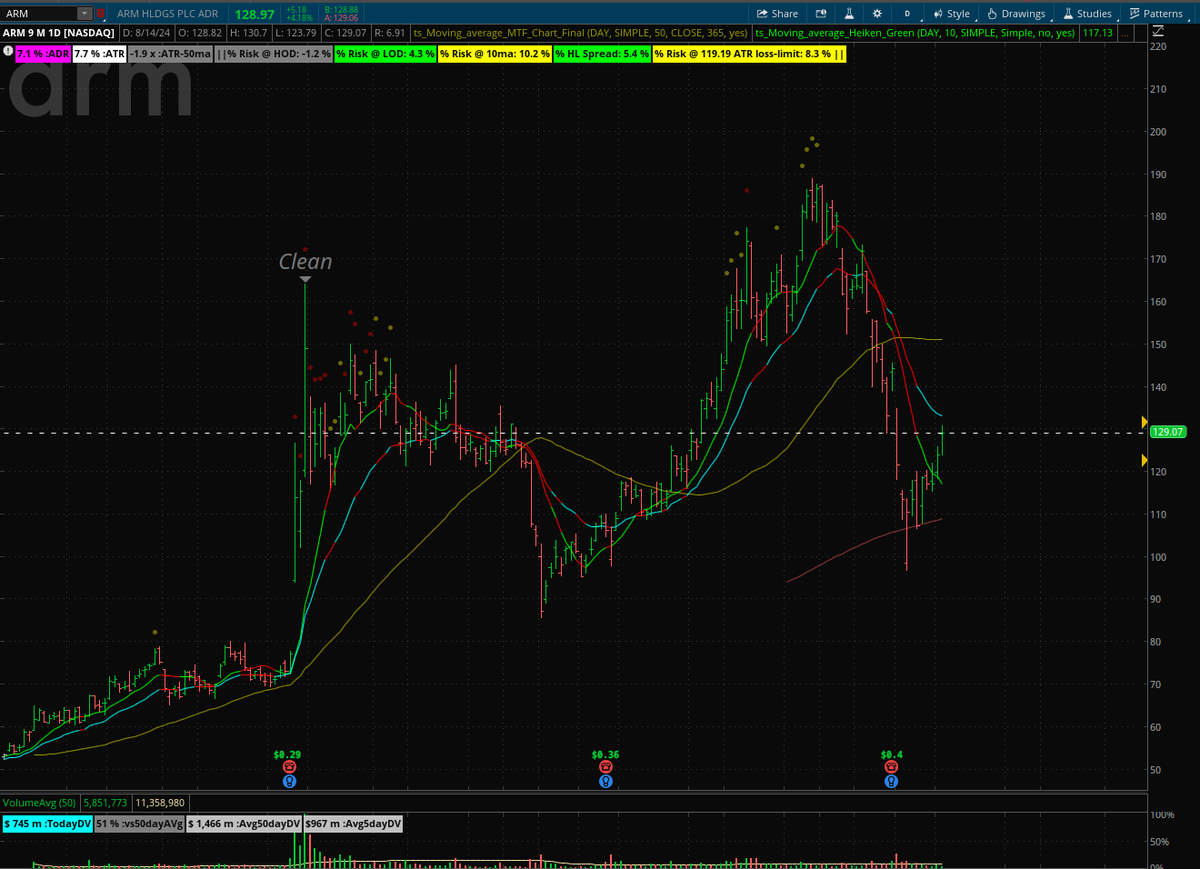Open the Patterns dropdown menu
The width and height of the screenshot is (1200, 869).
click(x=1156, y=13)
